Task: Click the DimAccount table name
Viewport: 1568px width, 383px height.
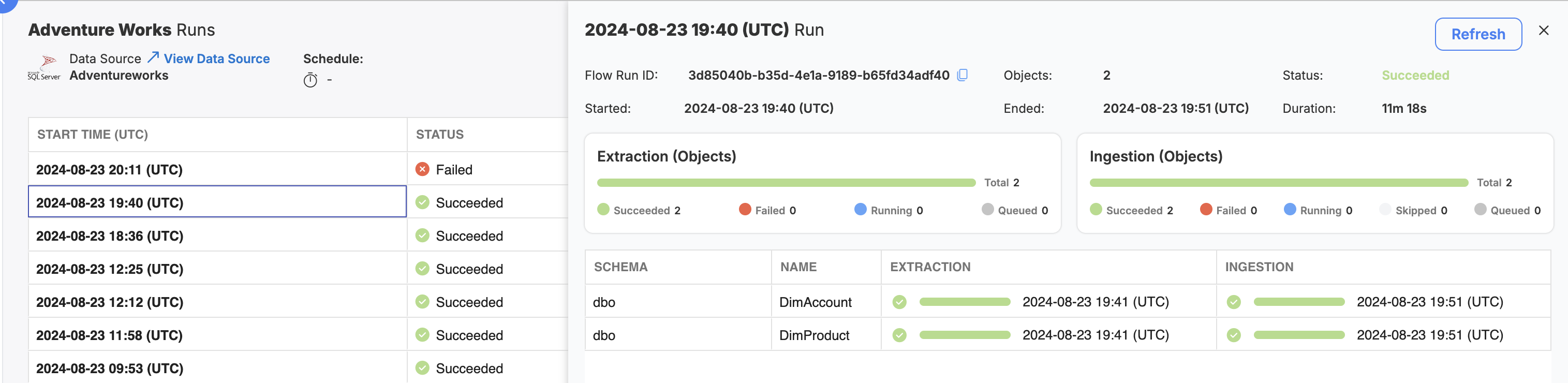Action: [815, 302]
